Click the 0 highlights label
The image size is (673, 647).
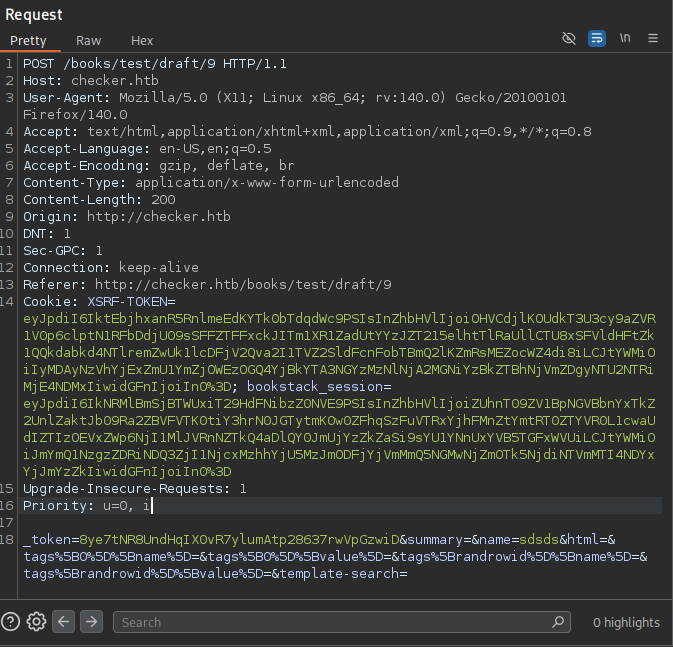click(626, 622)
